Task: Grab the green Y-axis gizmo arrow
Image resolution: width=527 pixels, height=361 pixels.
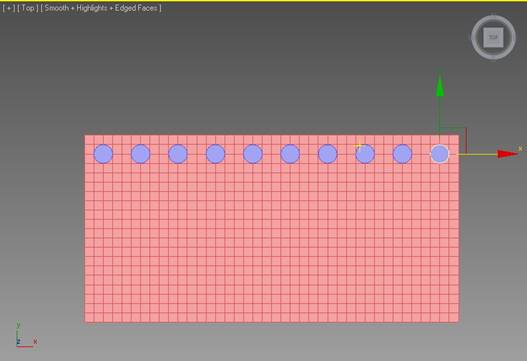Action: [x=440, y=86]
